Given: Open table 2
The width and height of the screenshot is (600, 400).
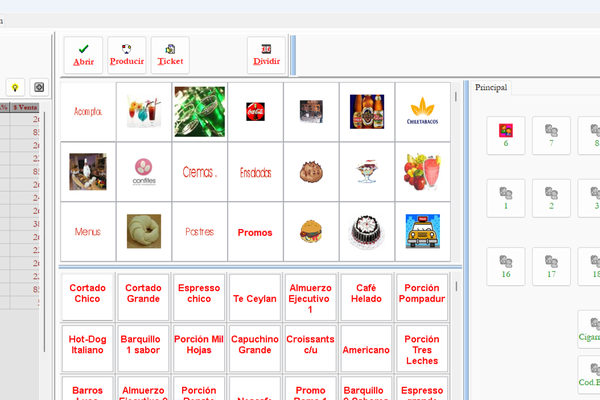Looking at the screenshot, I should point(551,198).
